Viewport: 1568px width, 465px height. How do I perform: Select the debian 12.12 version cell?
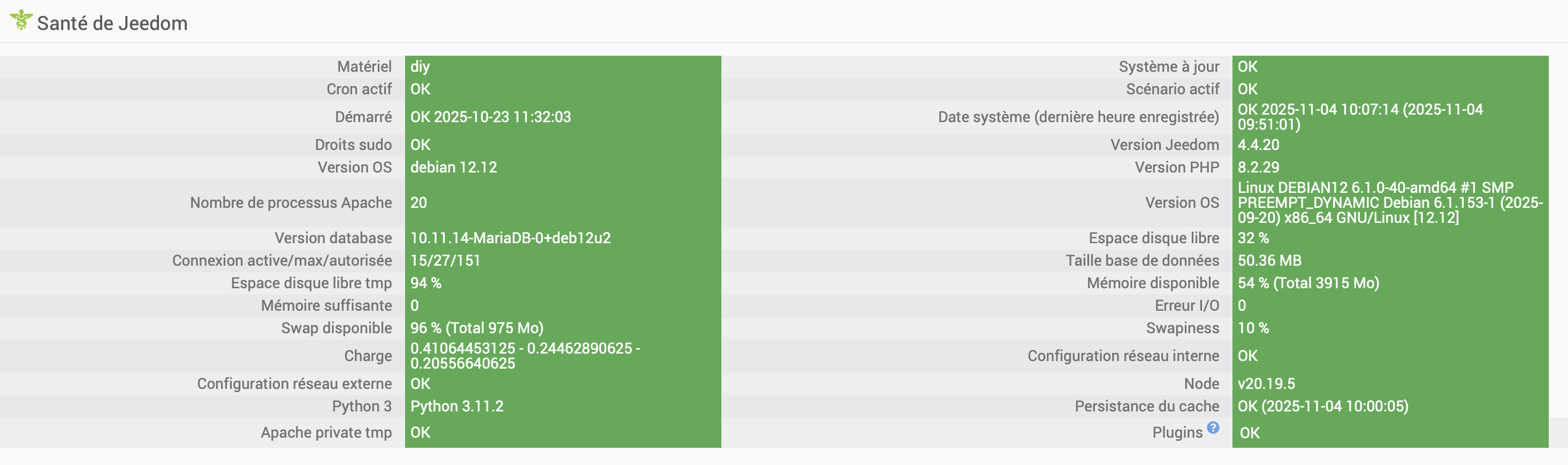coord(453,167)
